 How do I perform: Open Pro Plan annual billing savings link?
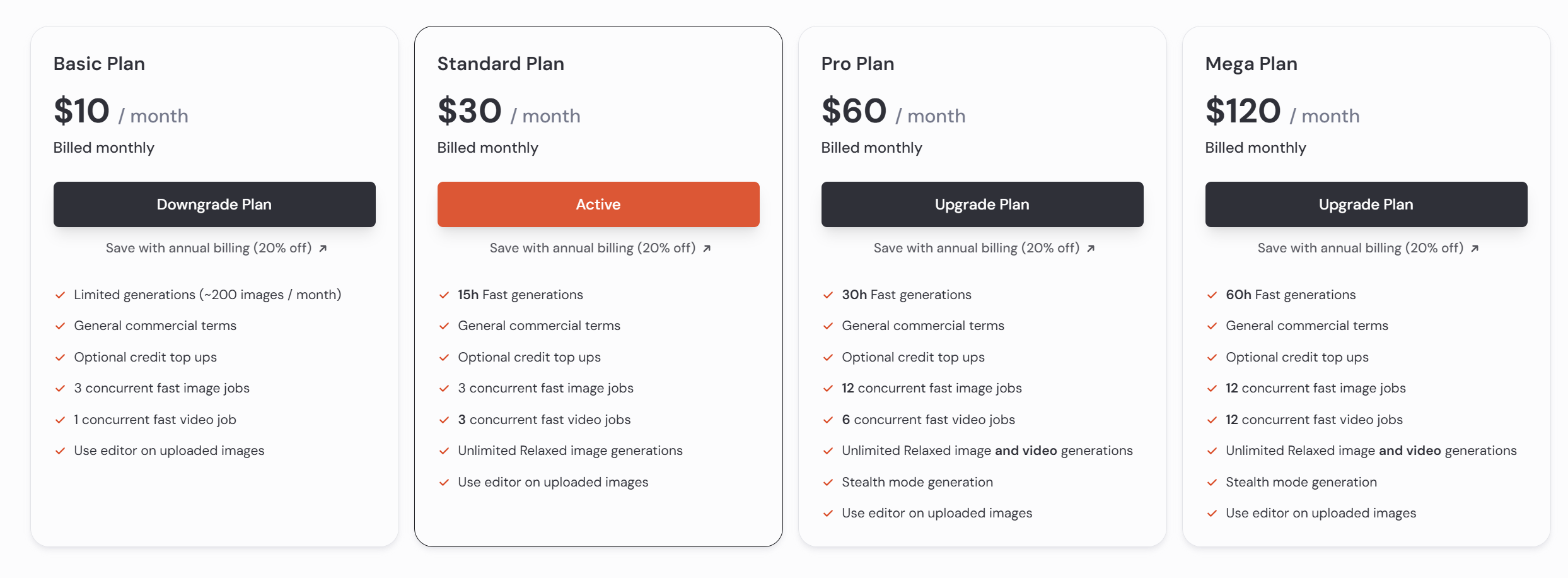tap(984, 248)
